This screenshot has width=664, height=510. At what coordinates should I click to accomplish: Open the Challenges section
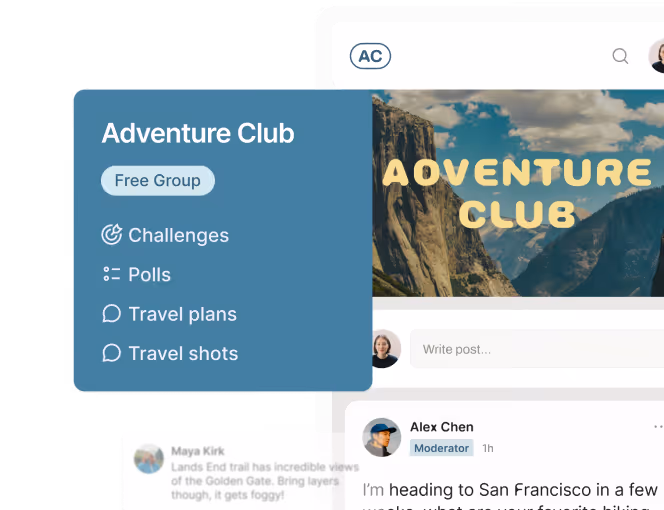tap(178, 235)
